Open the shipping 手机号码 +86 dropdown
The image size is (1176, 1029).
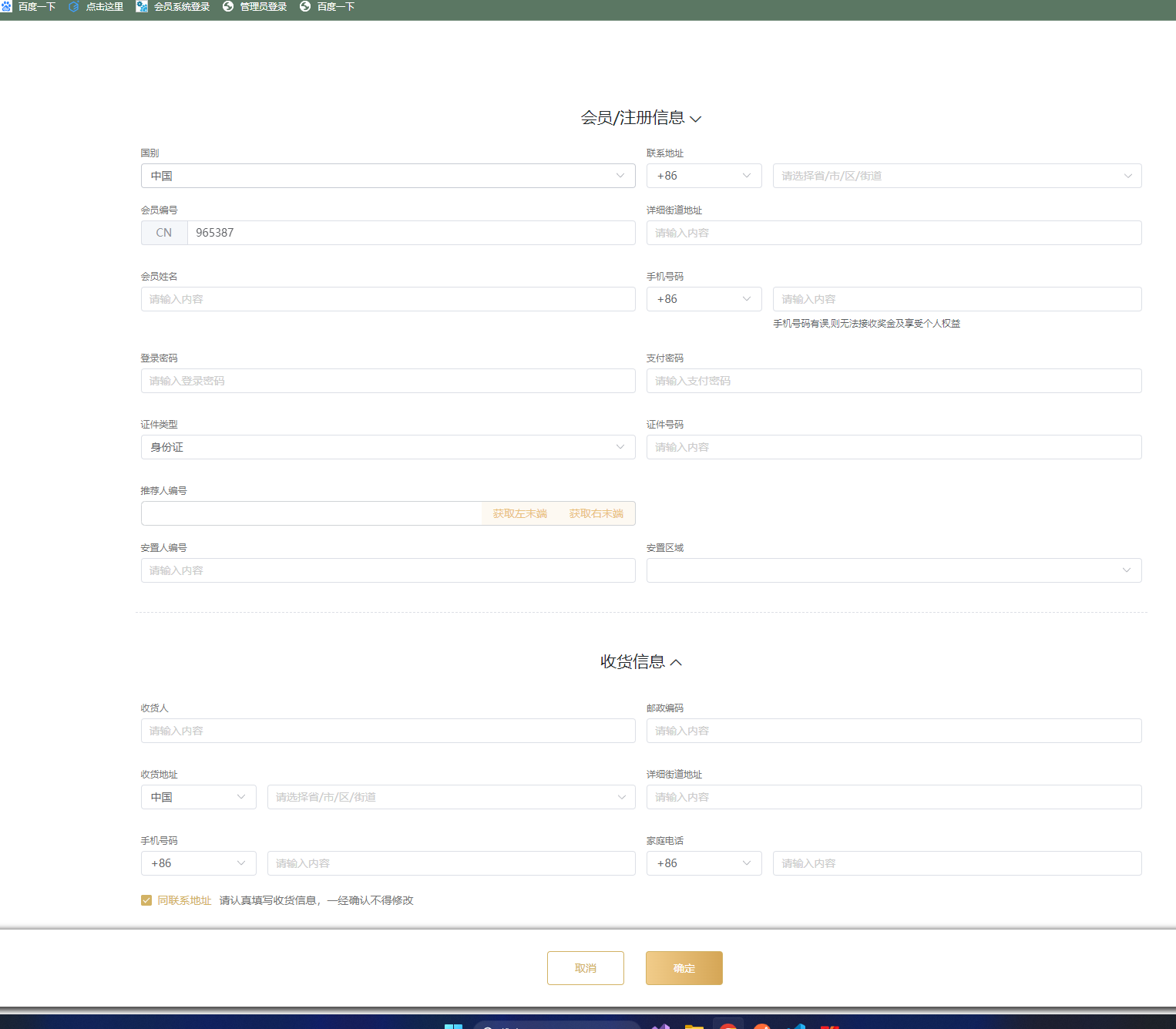(198, 863)
